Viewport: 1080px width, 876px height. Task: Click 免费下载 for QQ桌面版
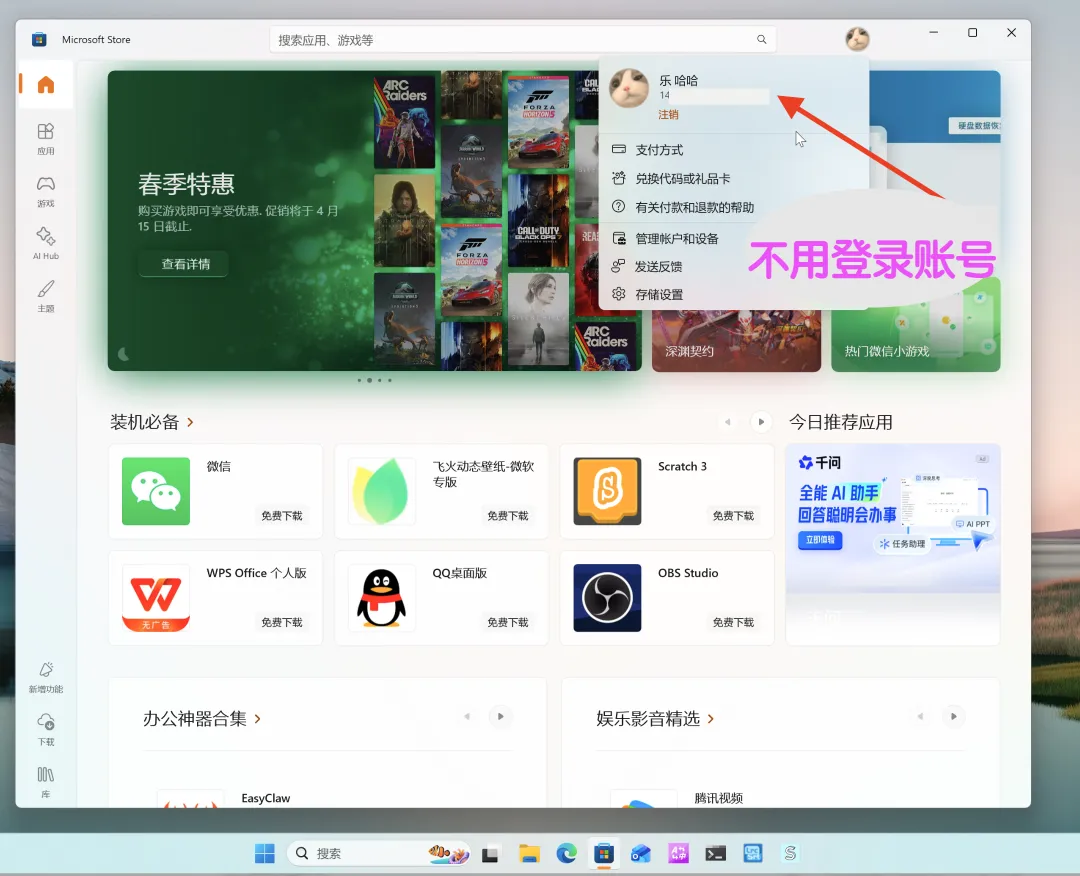pyautogui.click(x=508, y=622)
